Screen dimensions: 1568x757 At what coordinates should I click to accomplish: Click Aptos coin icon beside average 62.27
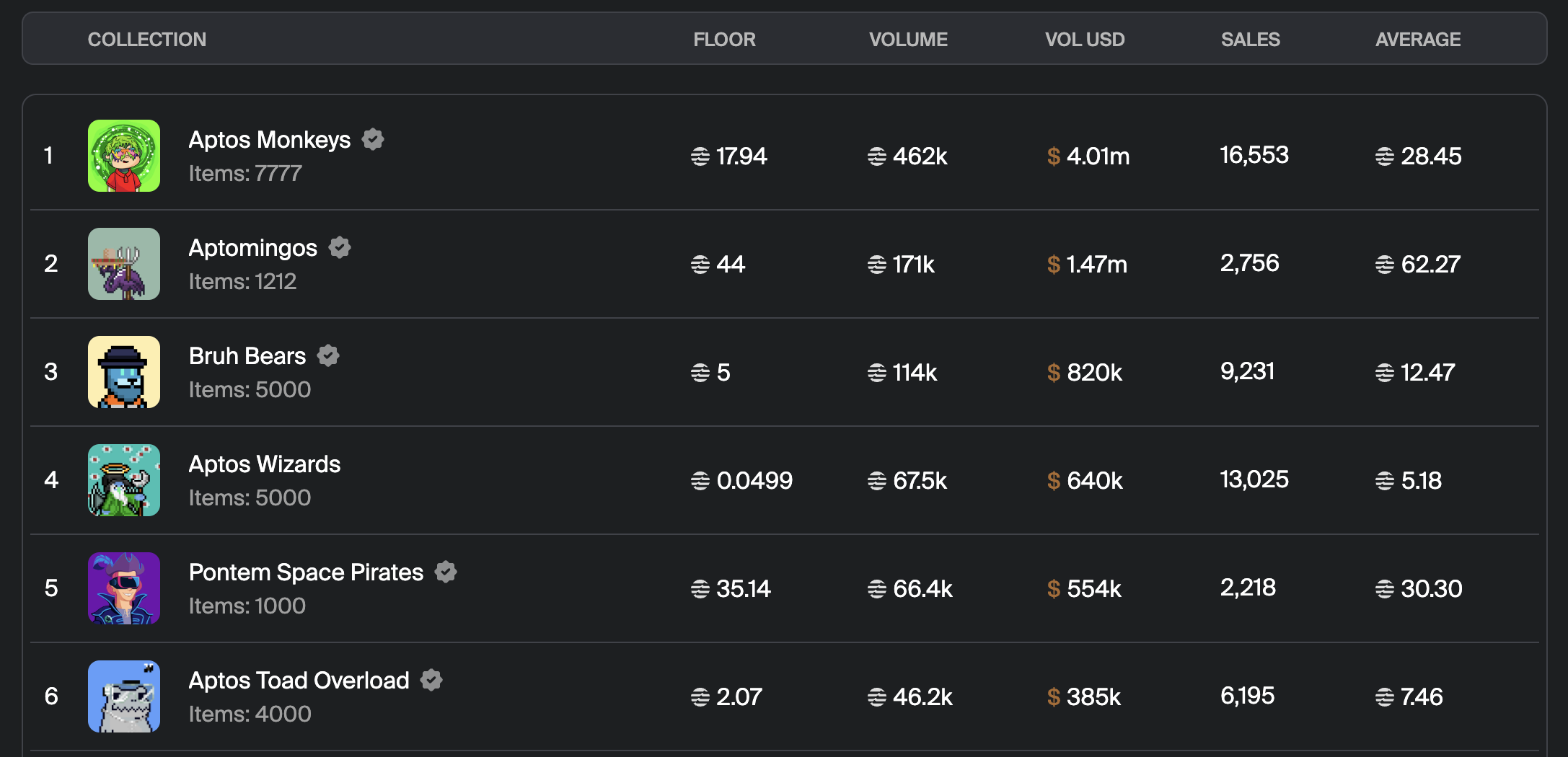click(x=1385, y=265)
